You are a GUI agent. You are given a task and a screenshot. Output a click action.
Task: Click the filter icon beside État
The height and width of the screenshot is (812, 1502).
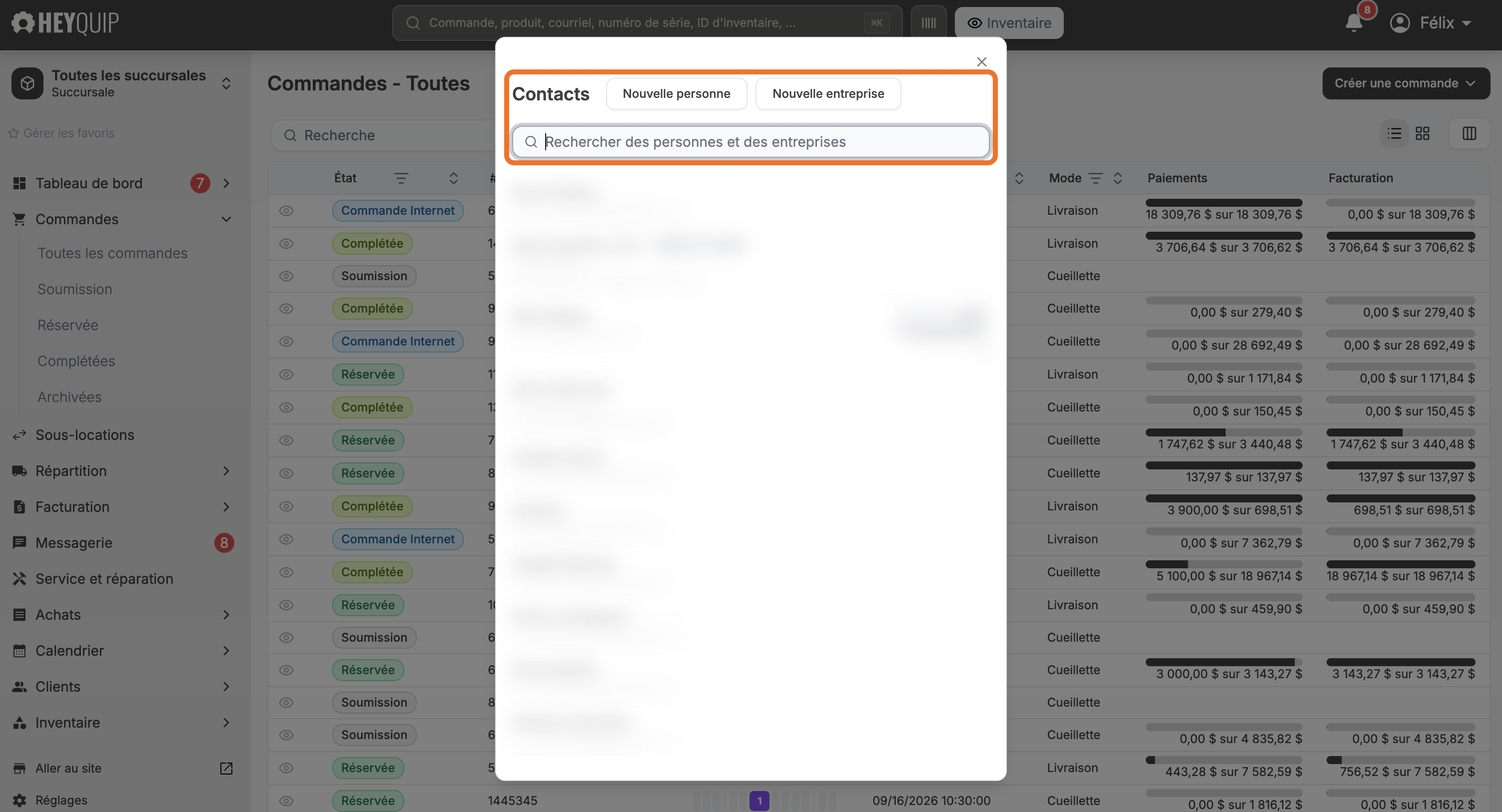pos(401,178)
